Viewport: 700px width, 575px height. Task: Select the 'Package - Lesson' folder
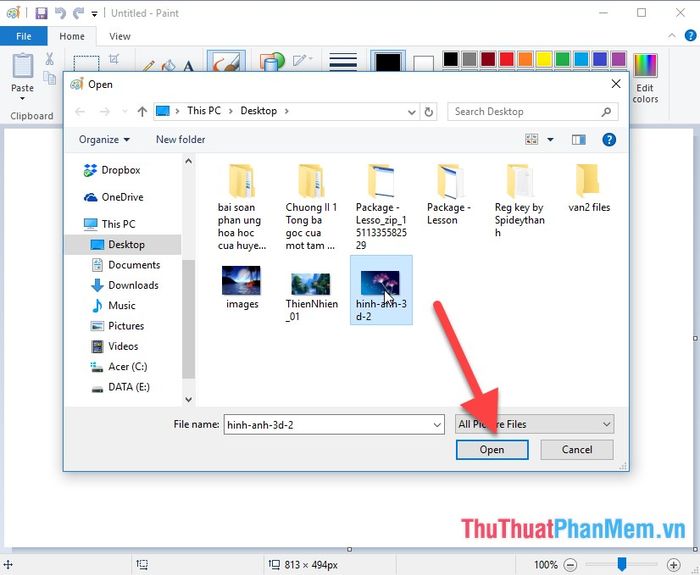click(x=449, y=194)
